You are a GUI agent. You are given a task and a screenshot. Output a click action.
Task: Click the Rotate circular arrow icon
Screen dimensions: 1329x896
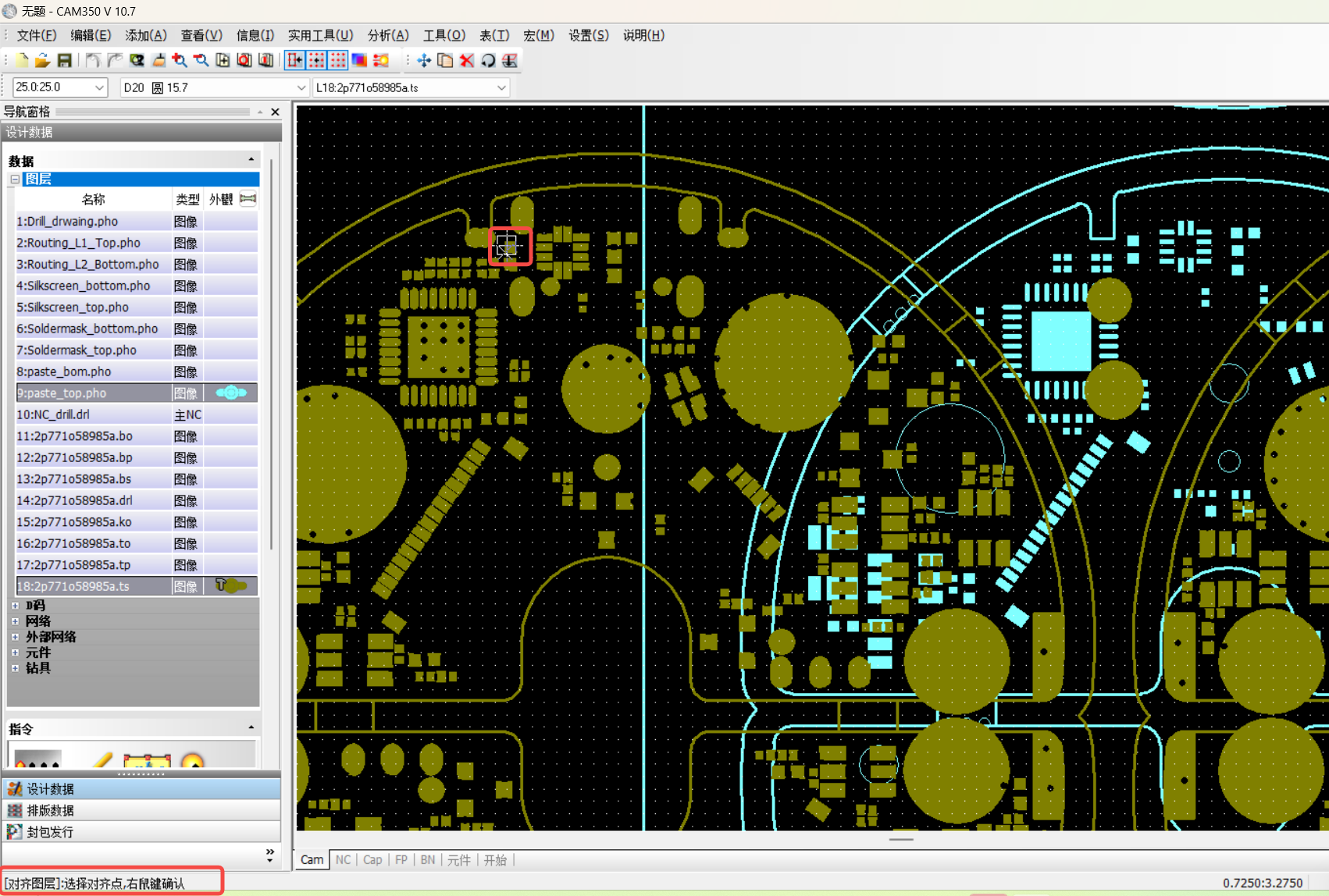[x=488, y=60]
